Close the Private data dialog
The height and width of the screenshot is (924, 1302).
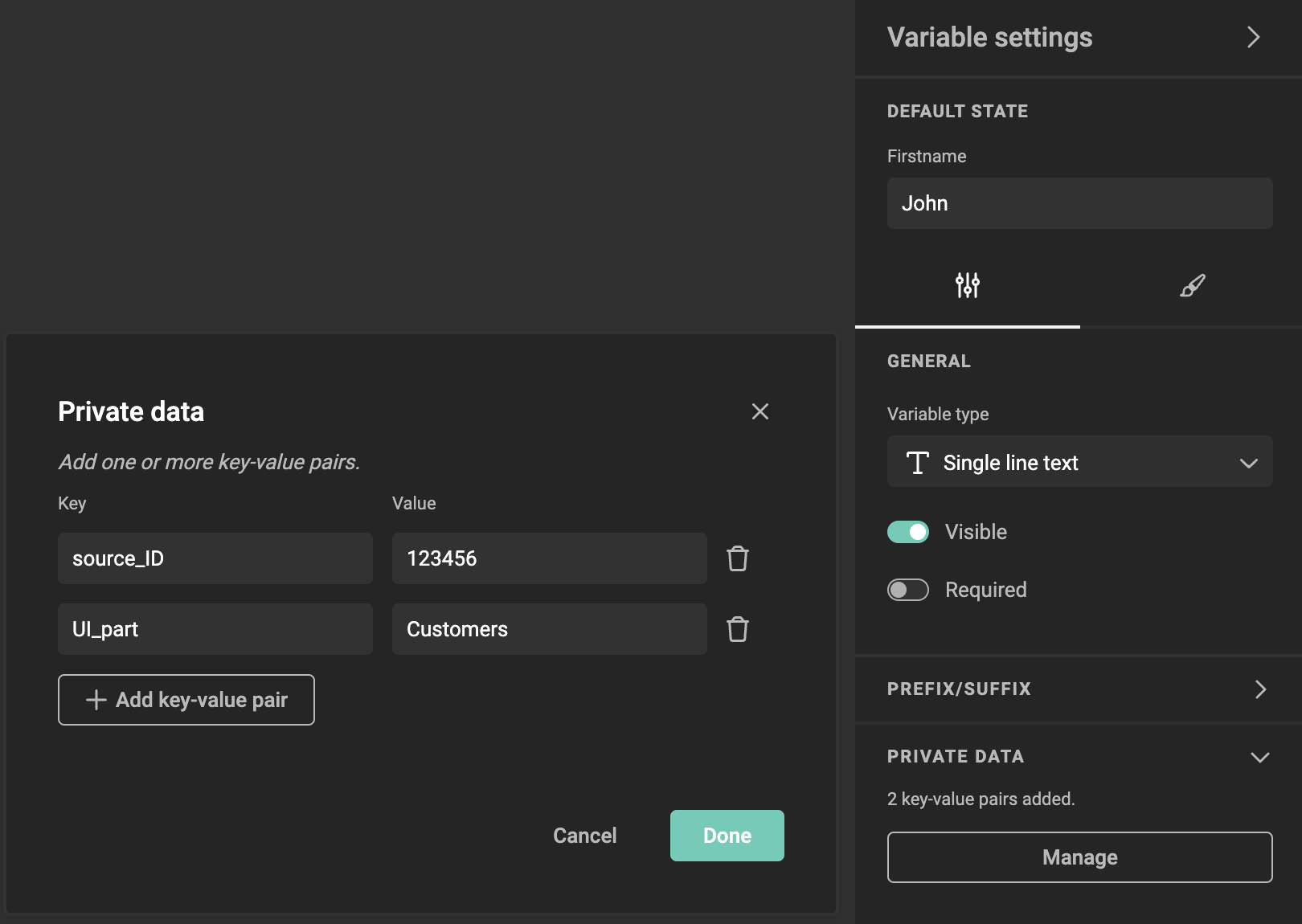coord(760,411)
